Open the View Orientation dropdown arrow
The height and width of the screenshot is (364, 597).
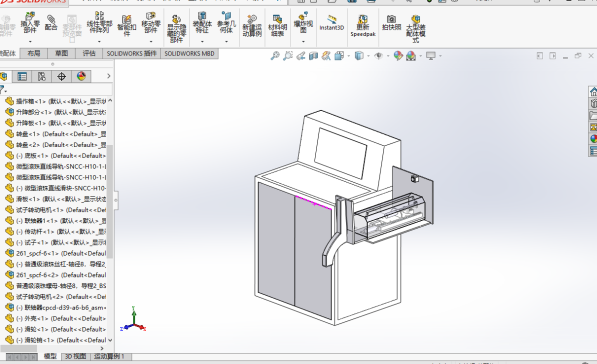click(x=349, y=56)
